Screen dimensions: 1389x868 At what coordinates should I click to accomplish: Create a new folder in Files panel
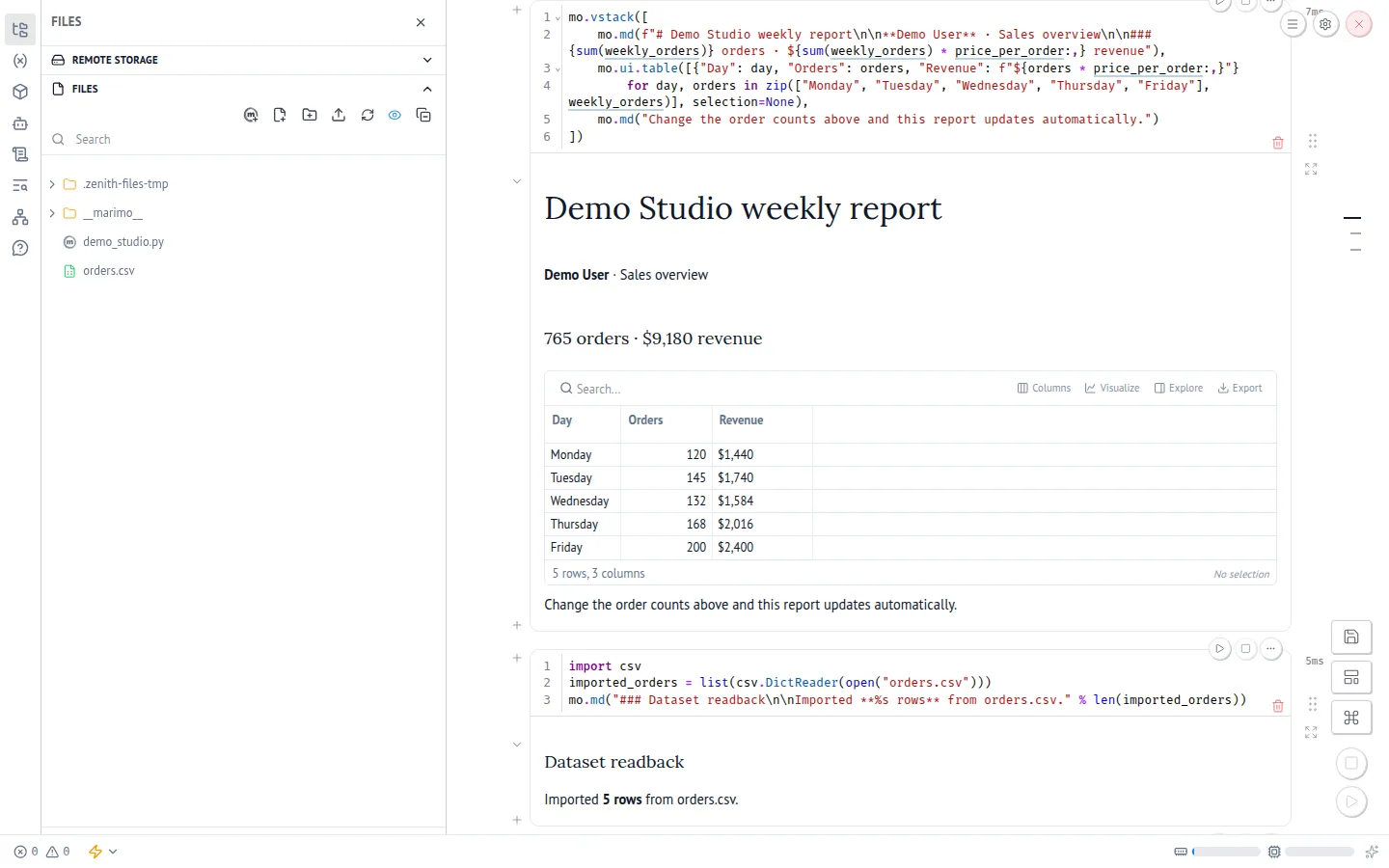click(x=310, y=115)
